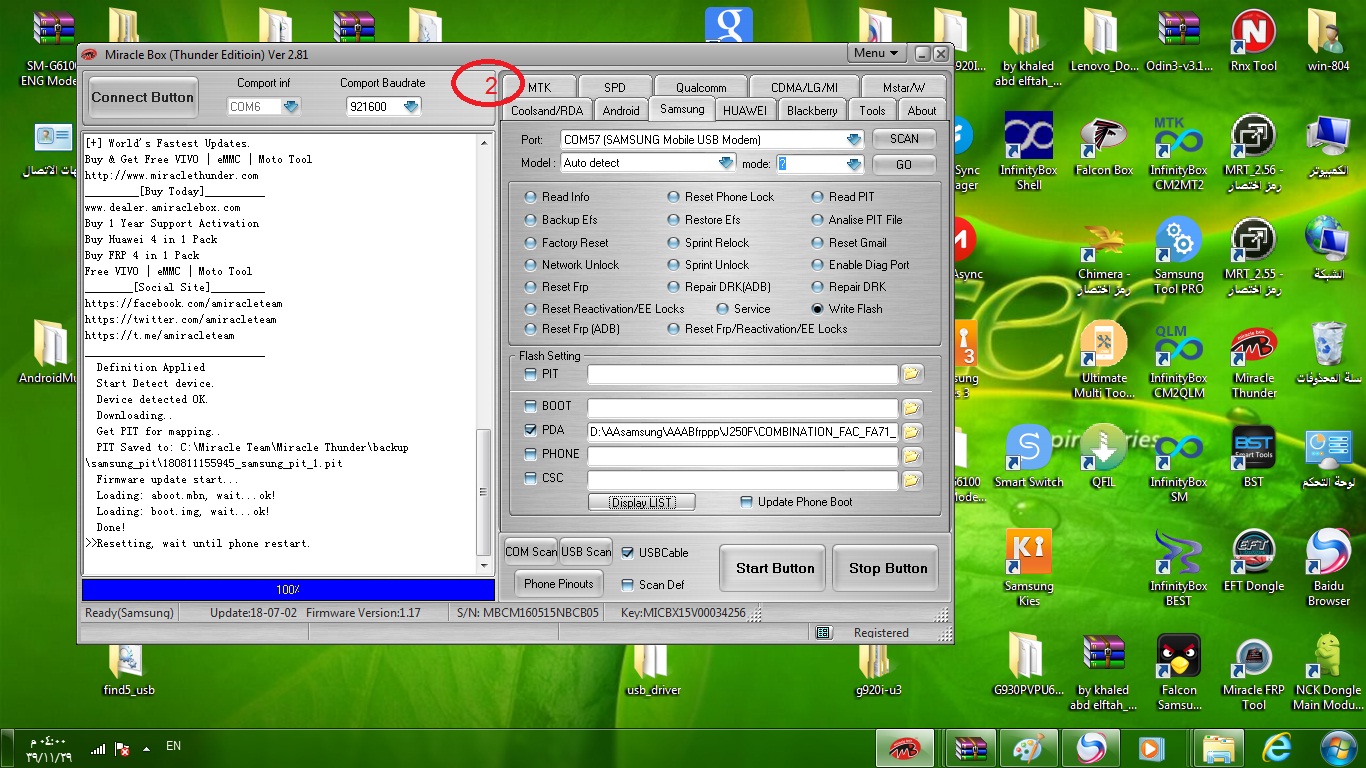
Task: Click the Display LIST button
Action: coord(641,502)
